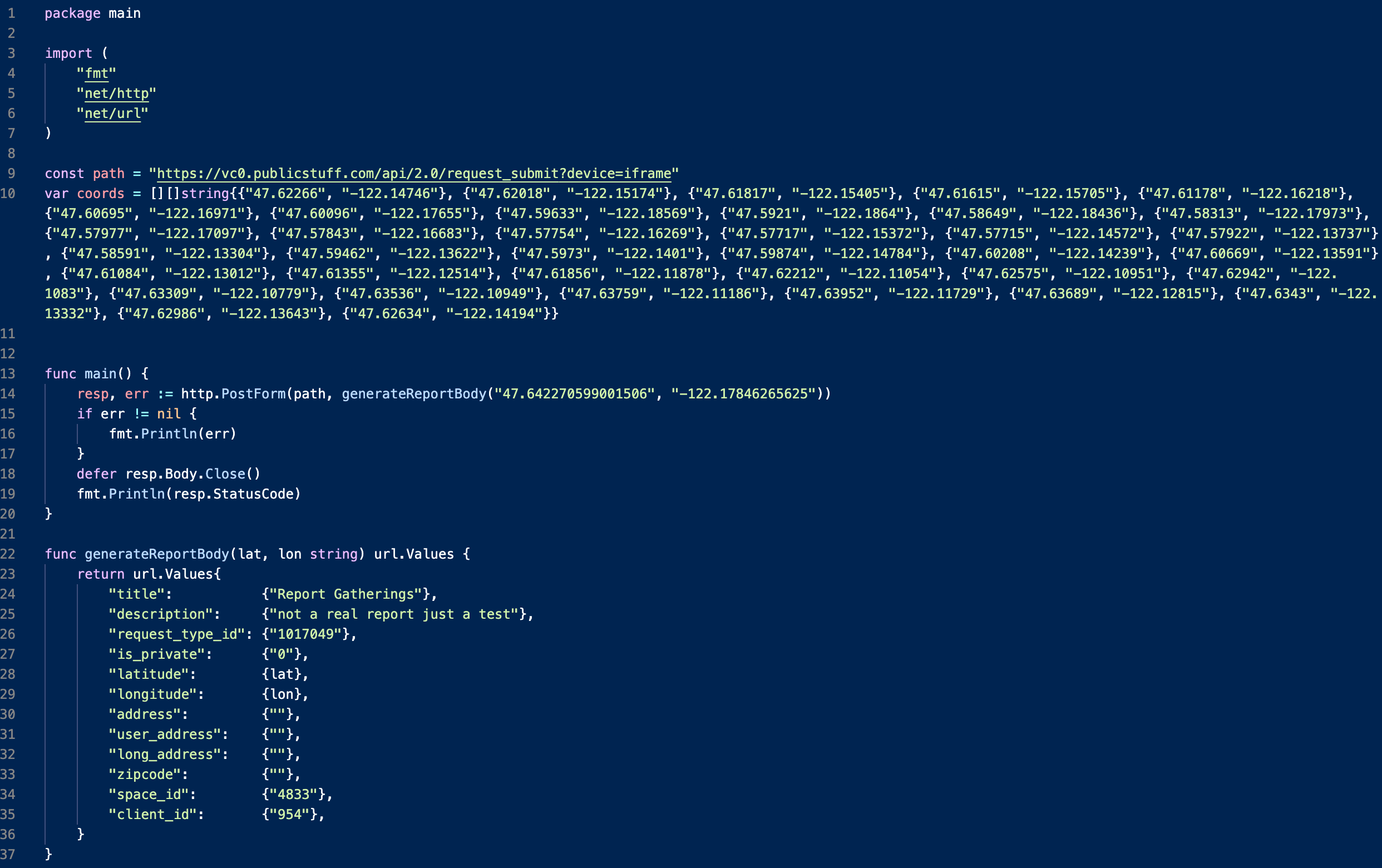Viewport: 1382px width, 868px height.
Task: Select line number 22 in the gutter
Action: 8,554
